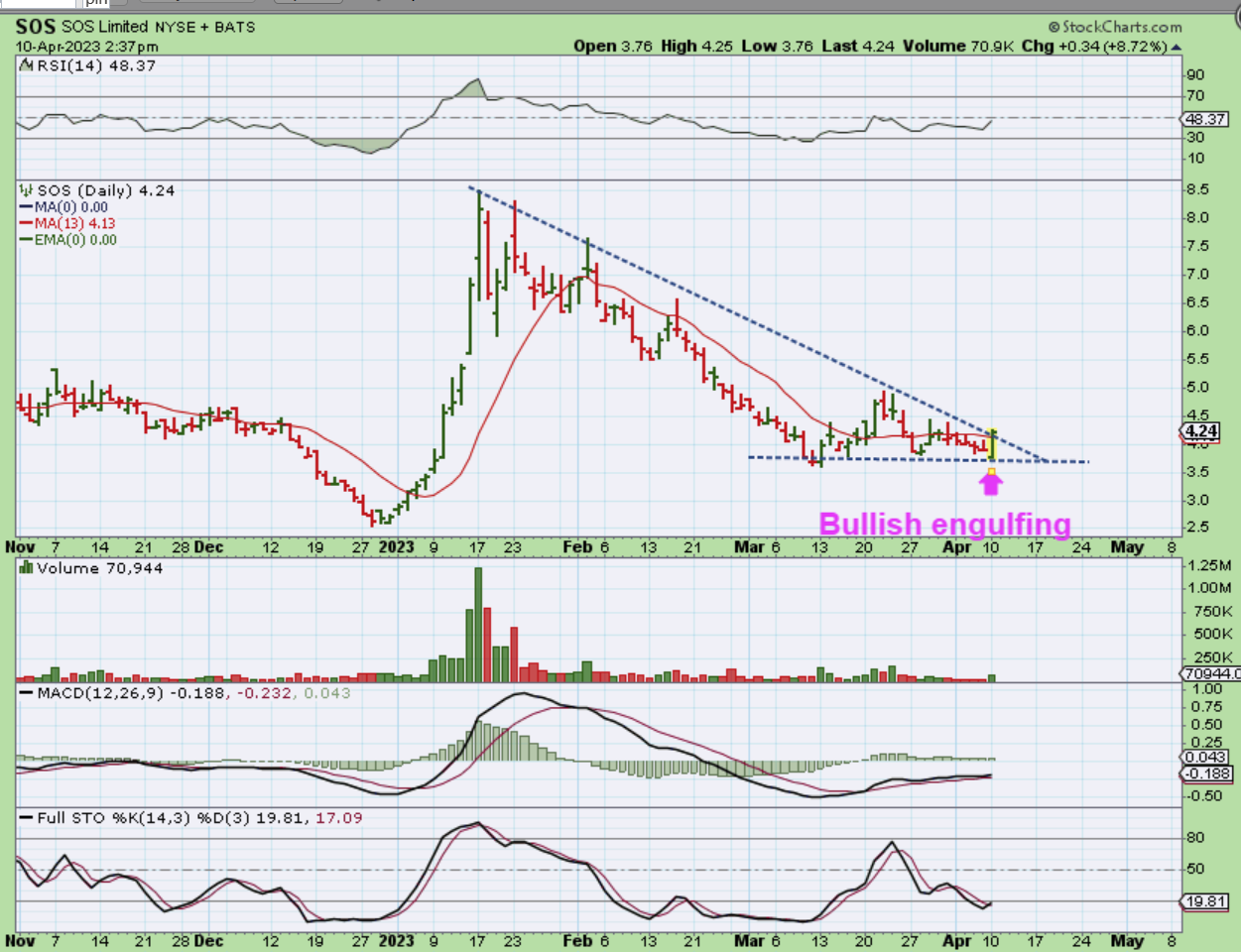The width and height of the screenshot is (1241, 952).
Task: Click the SOS (Daily) price bar icon
Action: 27,190
